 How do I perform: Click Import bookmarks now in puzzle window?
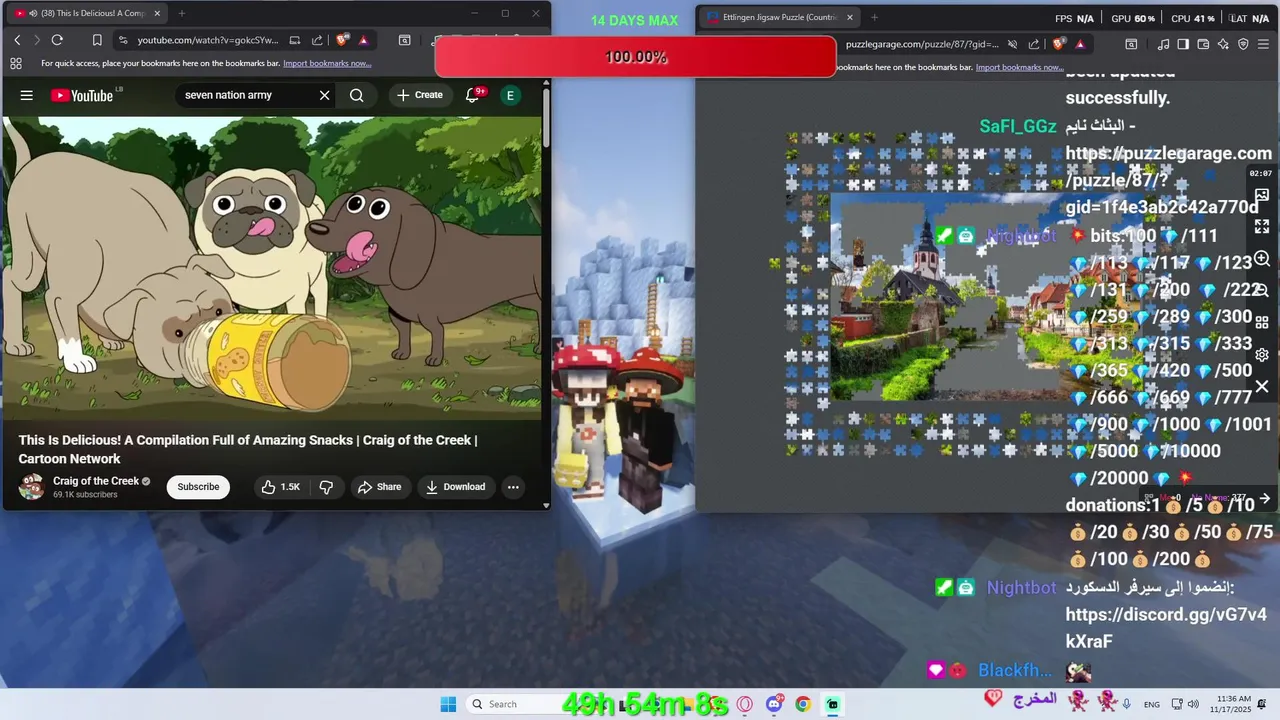click(x=1020, y=67)
